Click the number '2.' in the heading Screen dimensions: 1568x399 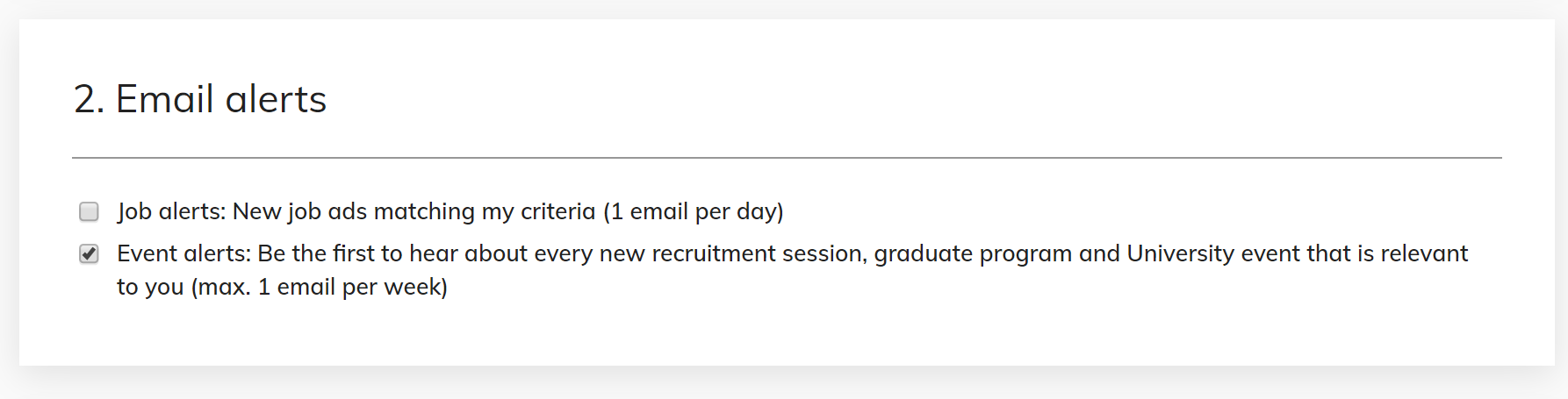(x=90, y=99)
